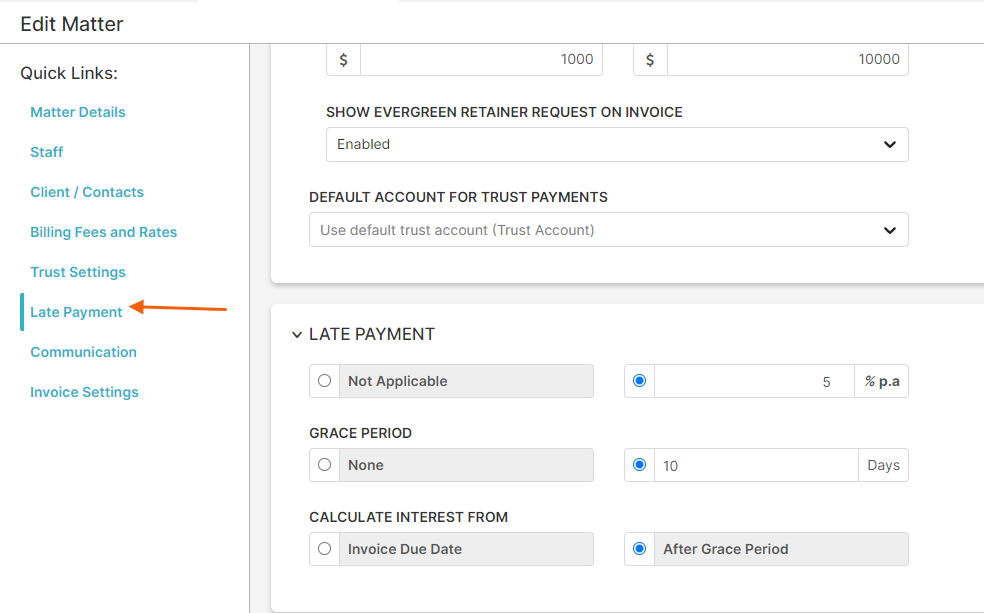This screenshot has width=984, height=613.
Task: Select the Not Applicable radio button
Action: (x=324, y=381)
